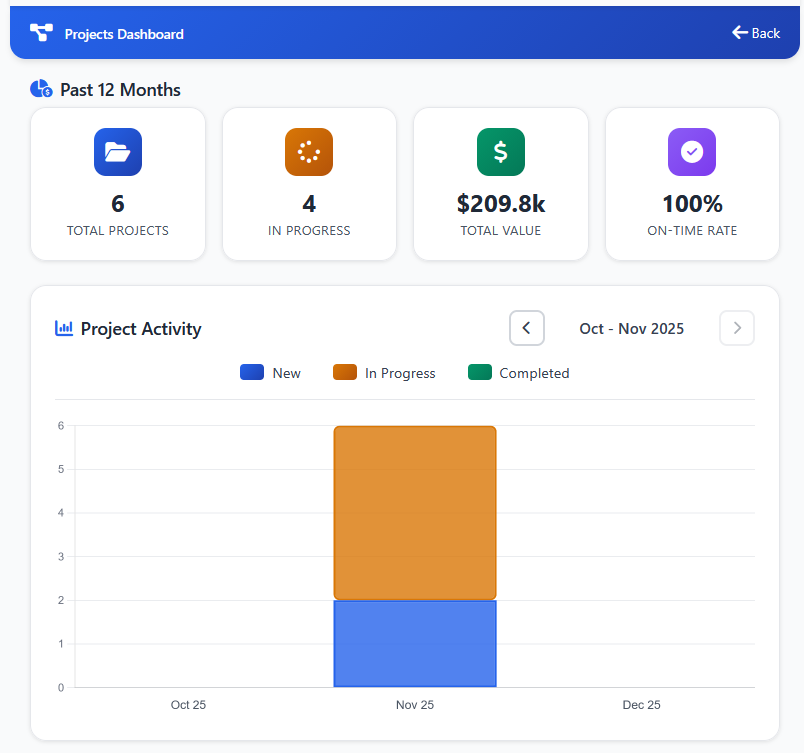Click the blue folder icon above Total Projects

coord(117,151)
